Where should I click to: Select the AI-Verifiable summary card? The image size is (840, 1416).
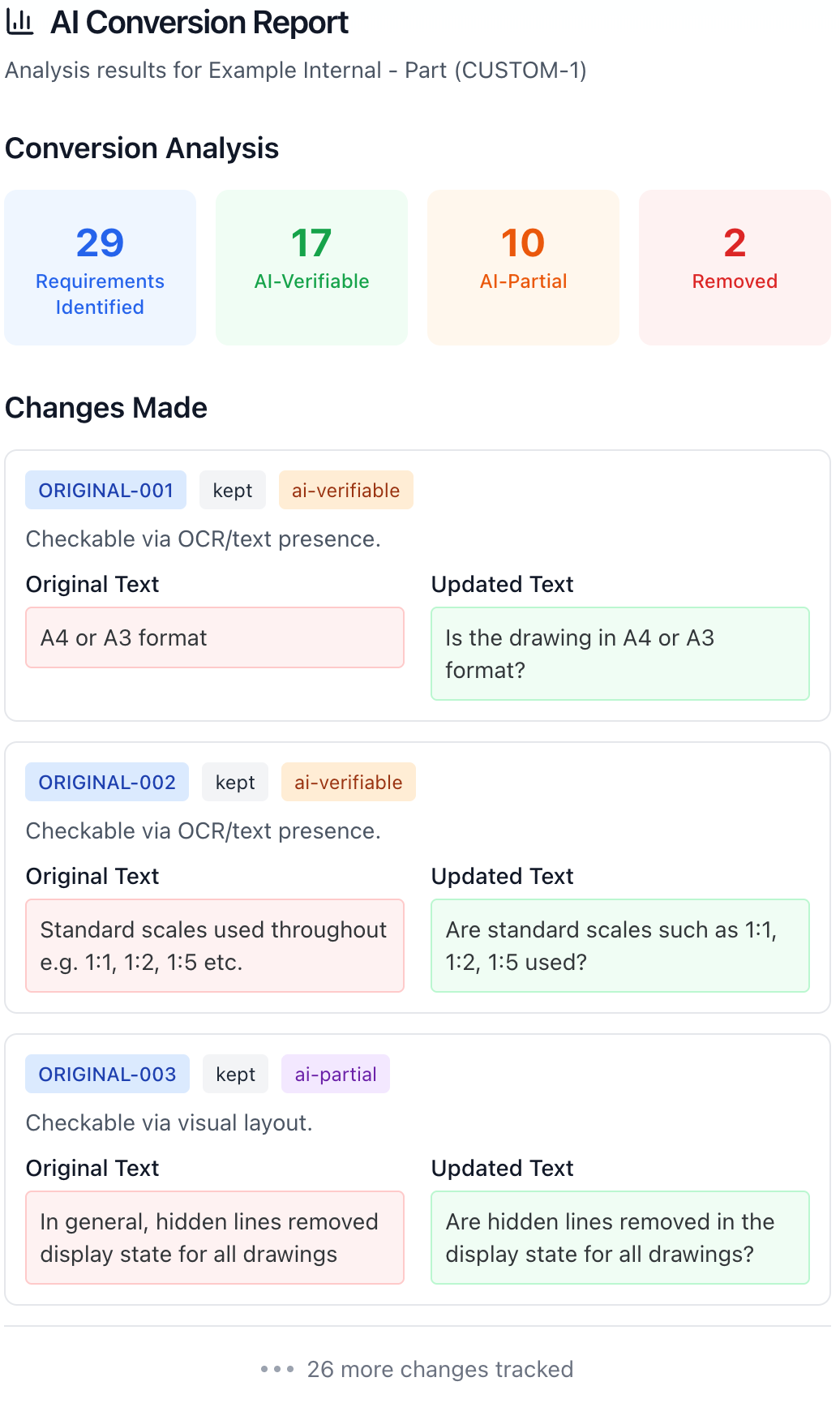(x=311, y=268)
